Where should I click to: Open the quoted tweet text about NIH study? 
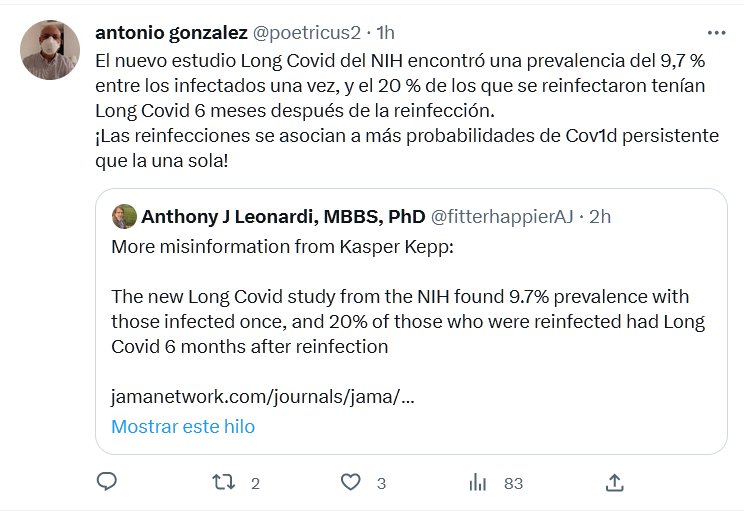click(408, 322)
